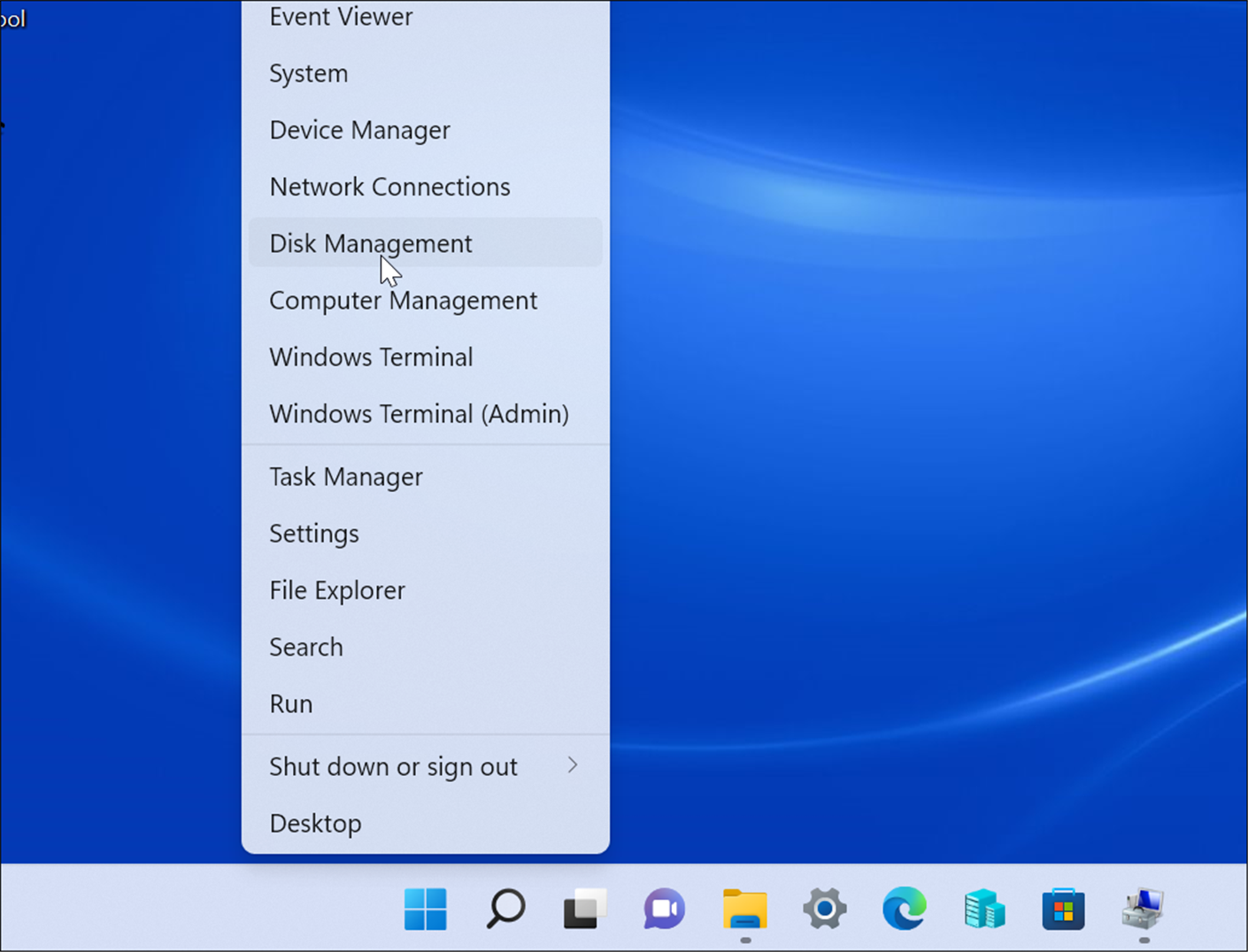The image size is (1248, 952).
Task: Launch Microsoft Teams Chat from taskbar
Action: point(665,910)
